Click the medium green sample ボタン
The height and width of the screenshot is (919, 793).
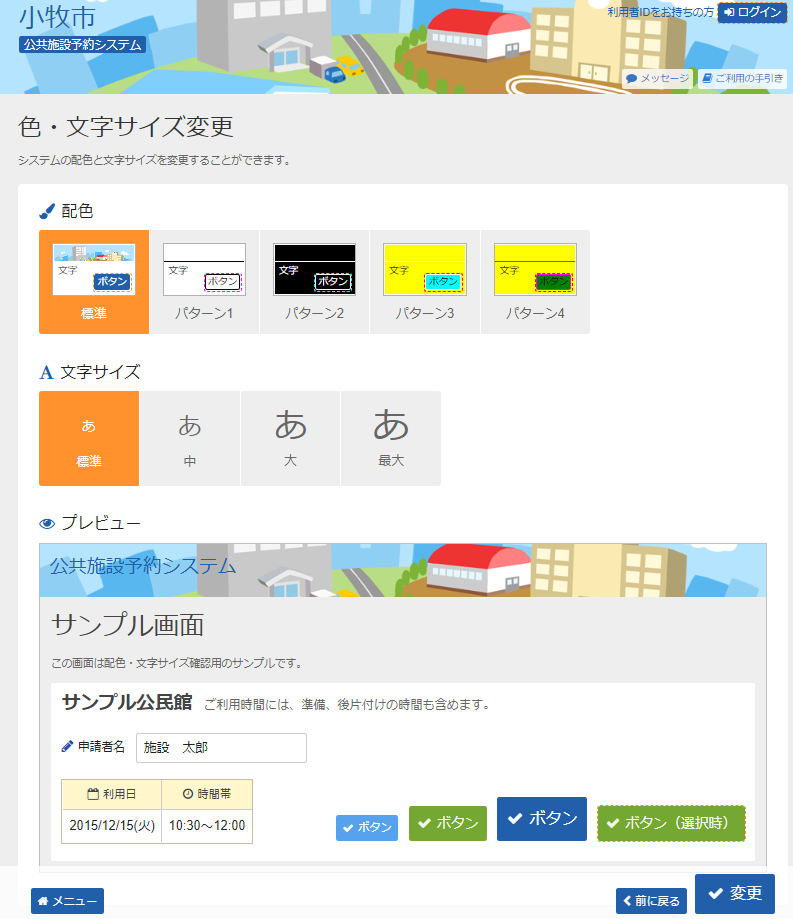click(x=448, y=823)
